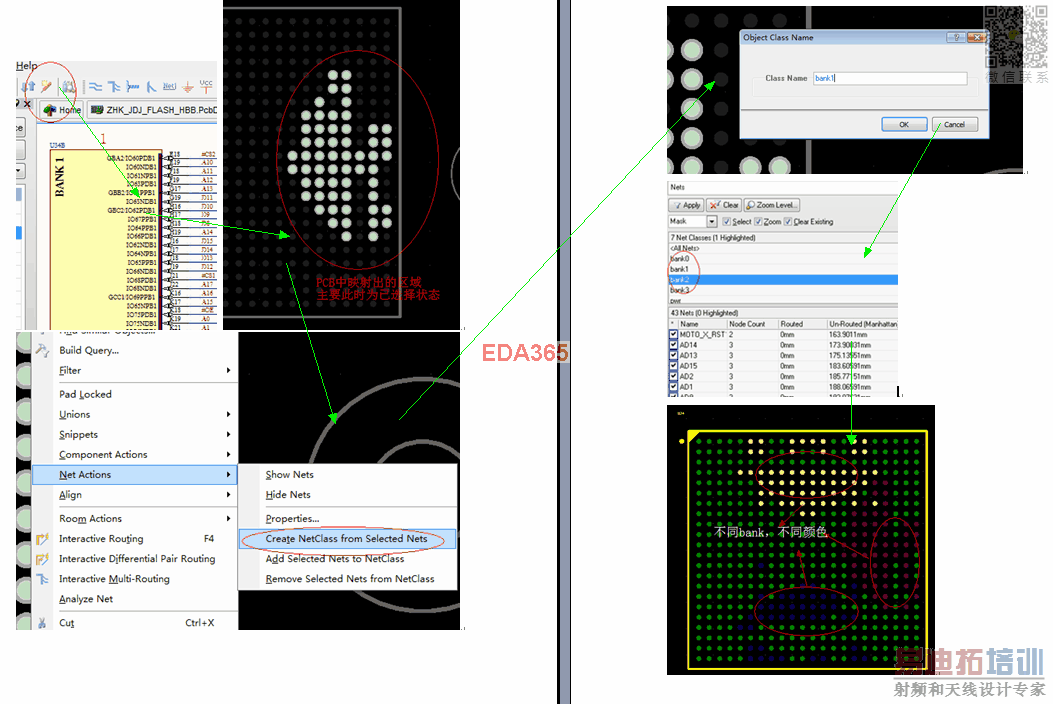The height and width of the screenshot is (704, 1053).
Task: Uncheck the AD13 net checkbox
Action: coord(674,355)
